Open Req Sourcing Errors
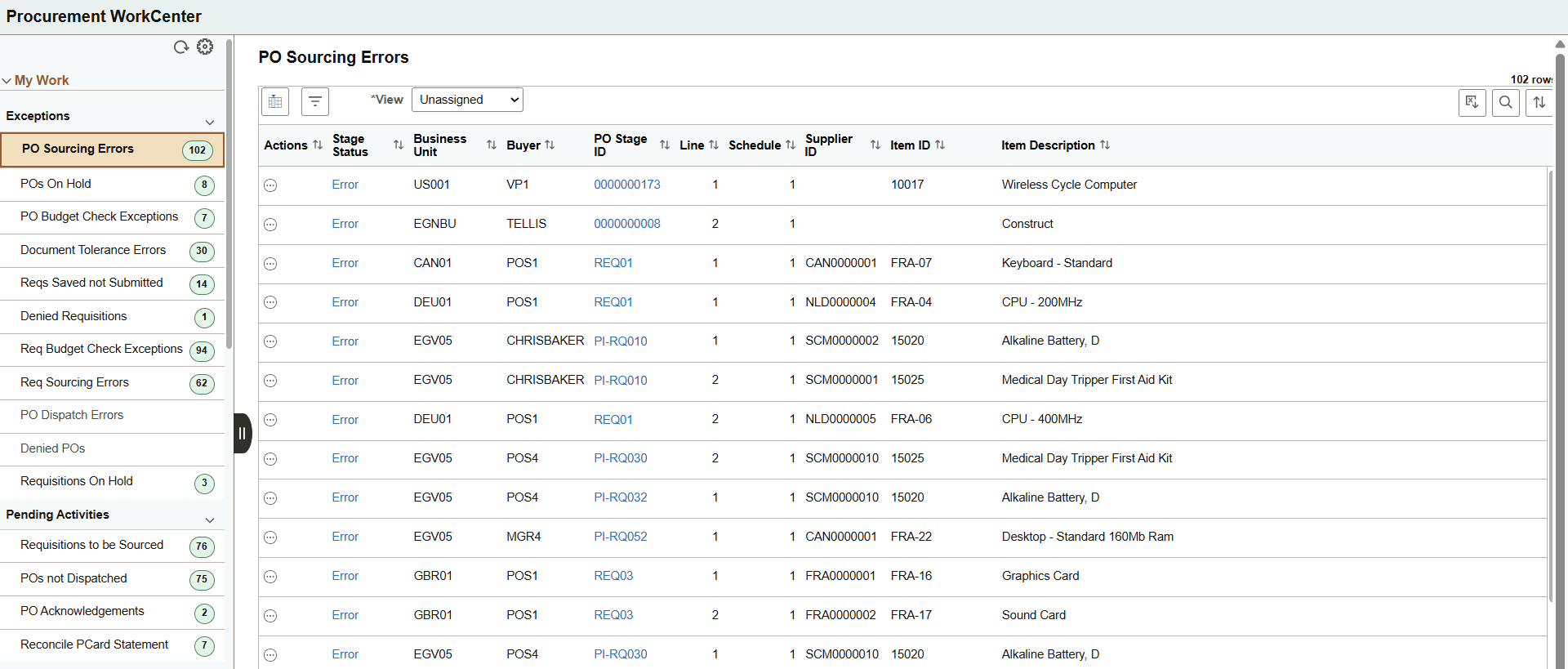Image resolution: width=1568 pixels, height=669 pixels. (112, 383)
